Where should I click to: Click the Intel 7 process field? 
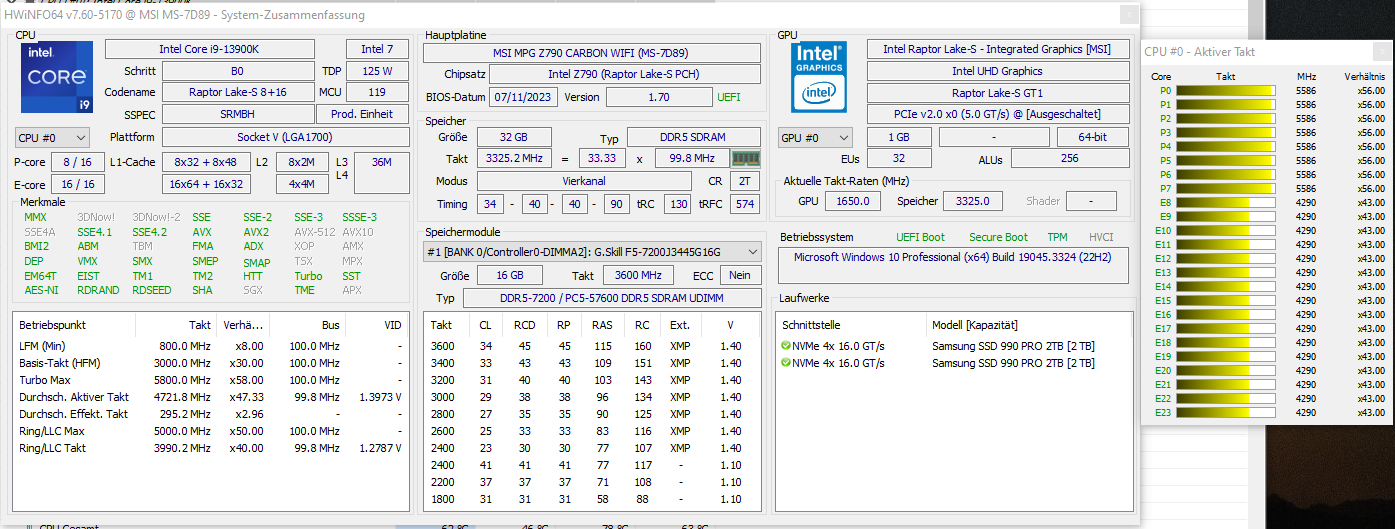click(x=378, y=49)
